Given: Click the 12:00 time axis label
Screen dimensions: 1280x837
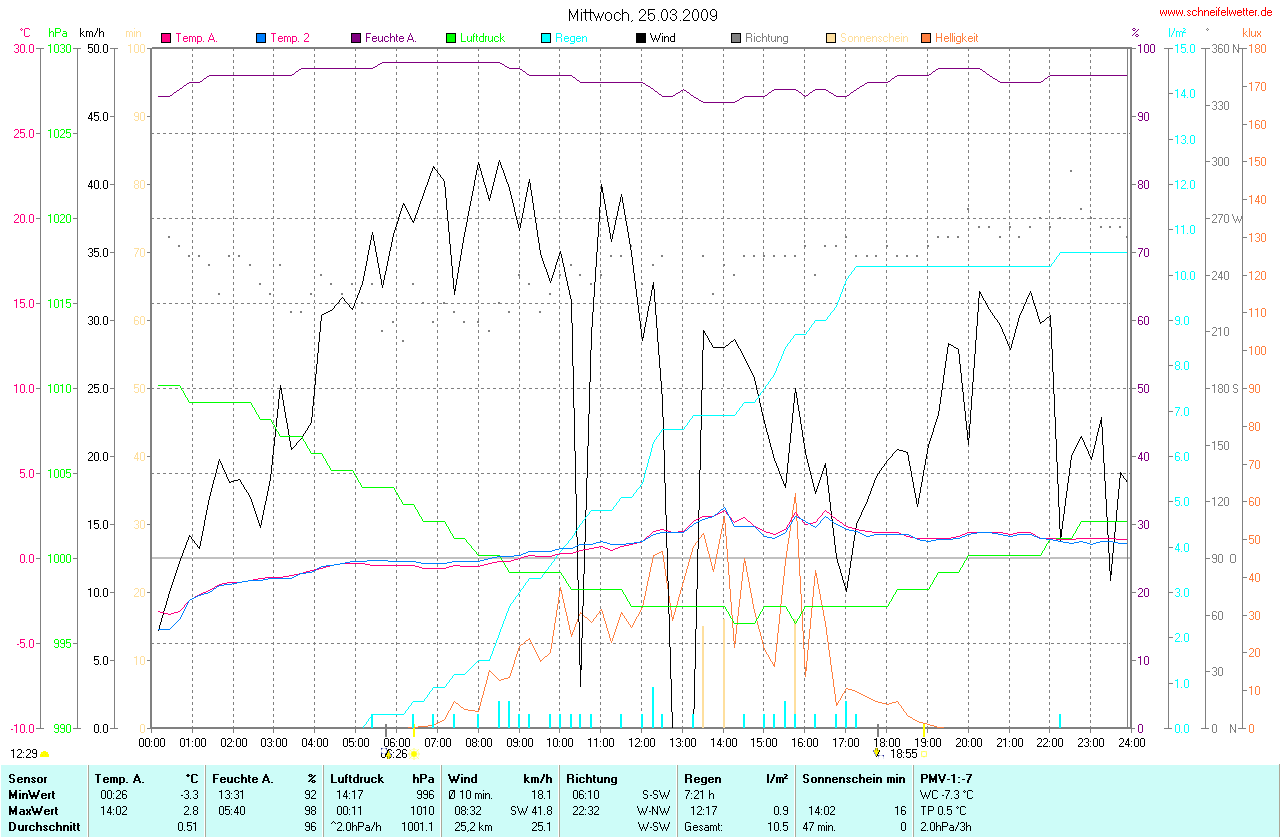Looking at the screenshot, I should pos(641,742).
